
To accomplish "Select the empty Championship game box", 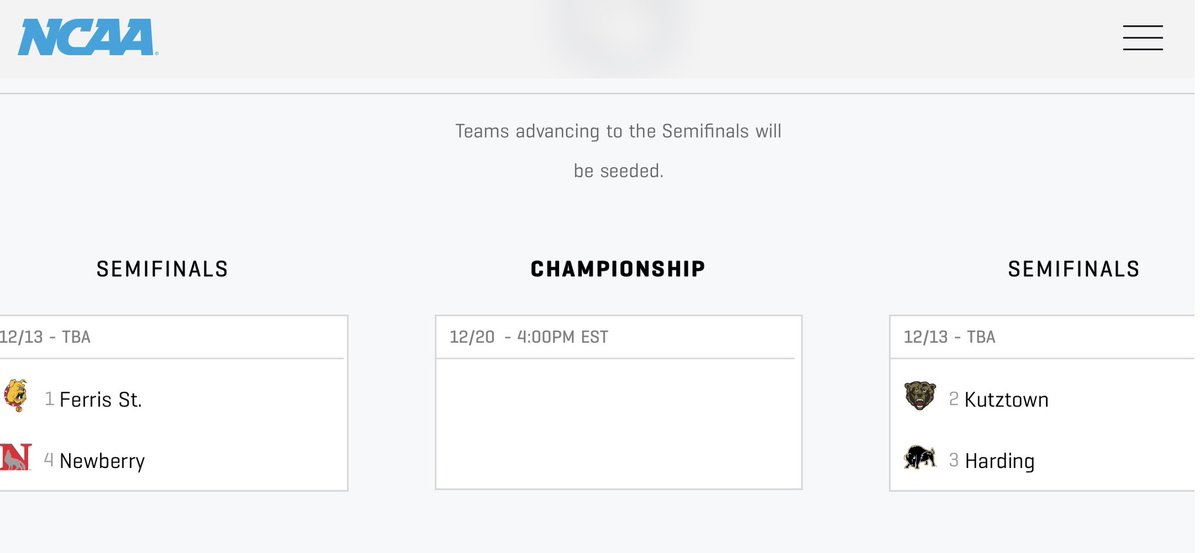I will coord(618,425).
